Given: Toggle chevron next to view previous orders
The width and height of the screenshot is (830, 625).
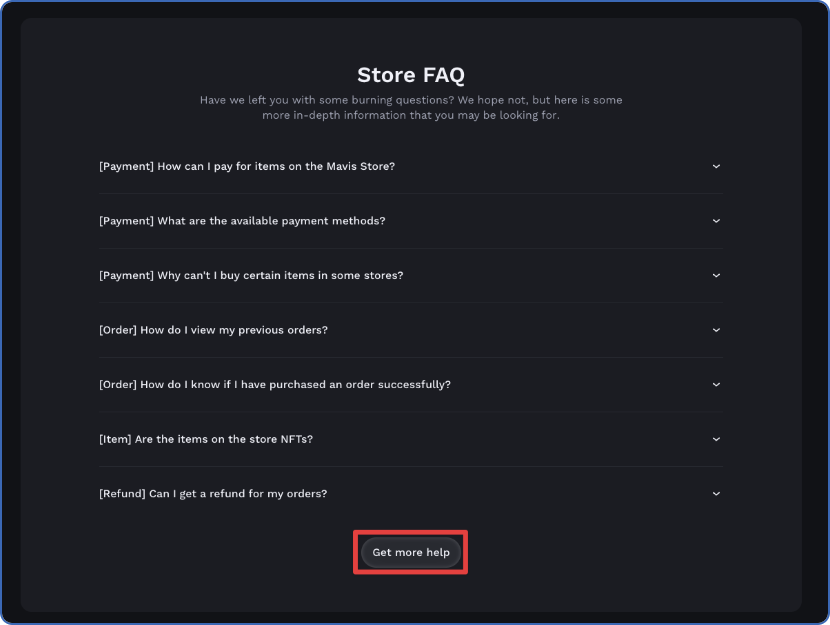Looking at the screenshot, I should pyautogui.click(x=716, y=330).
